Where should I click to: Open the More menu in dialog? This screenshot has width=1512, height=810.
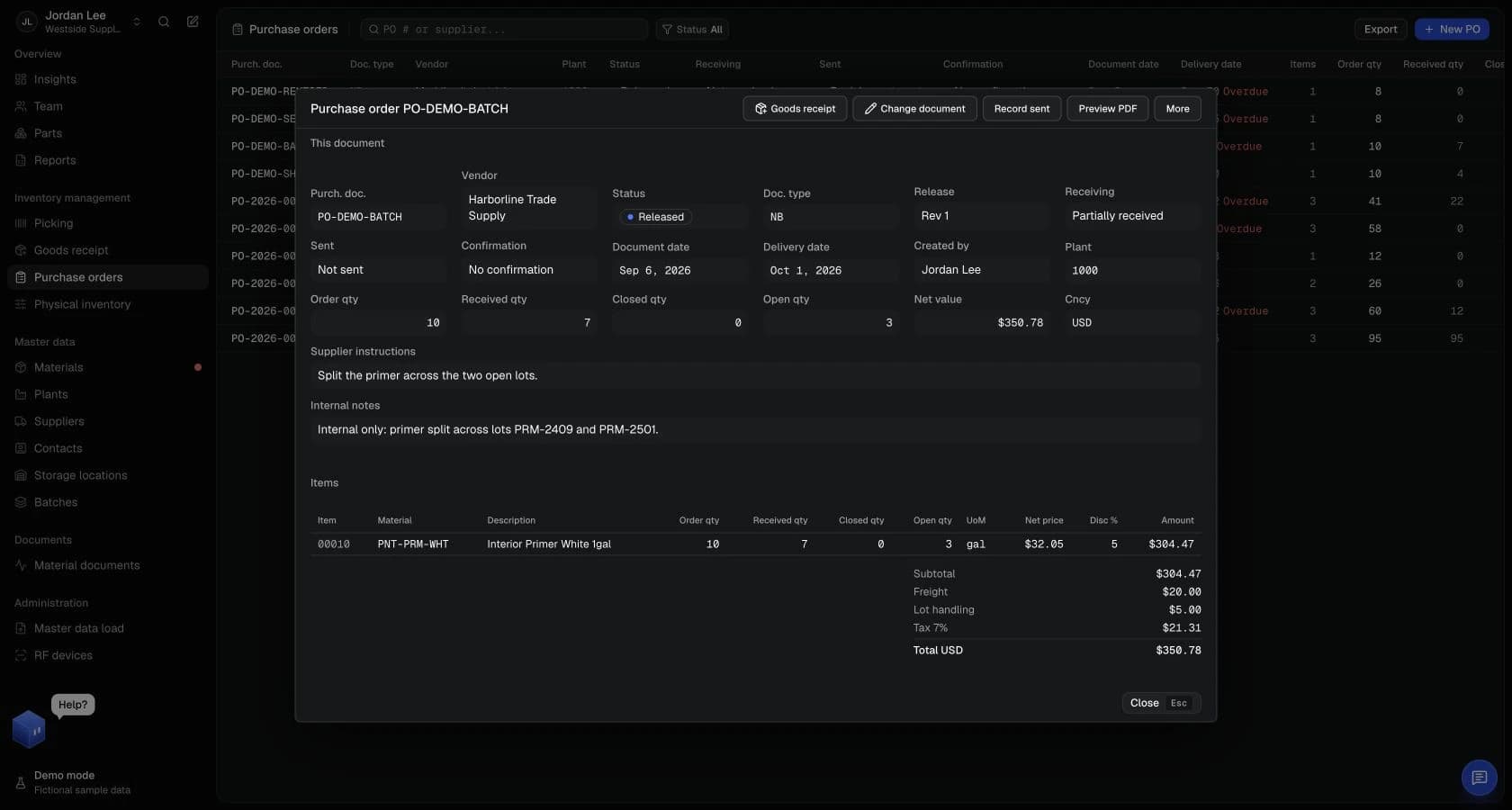[x=1177, y=109]
